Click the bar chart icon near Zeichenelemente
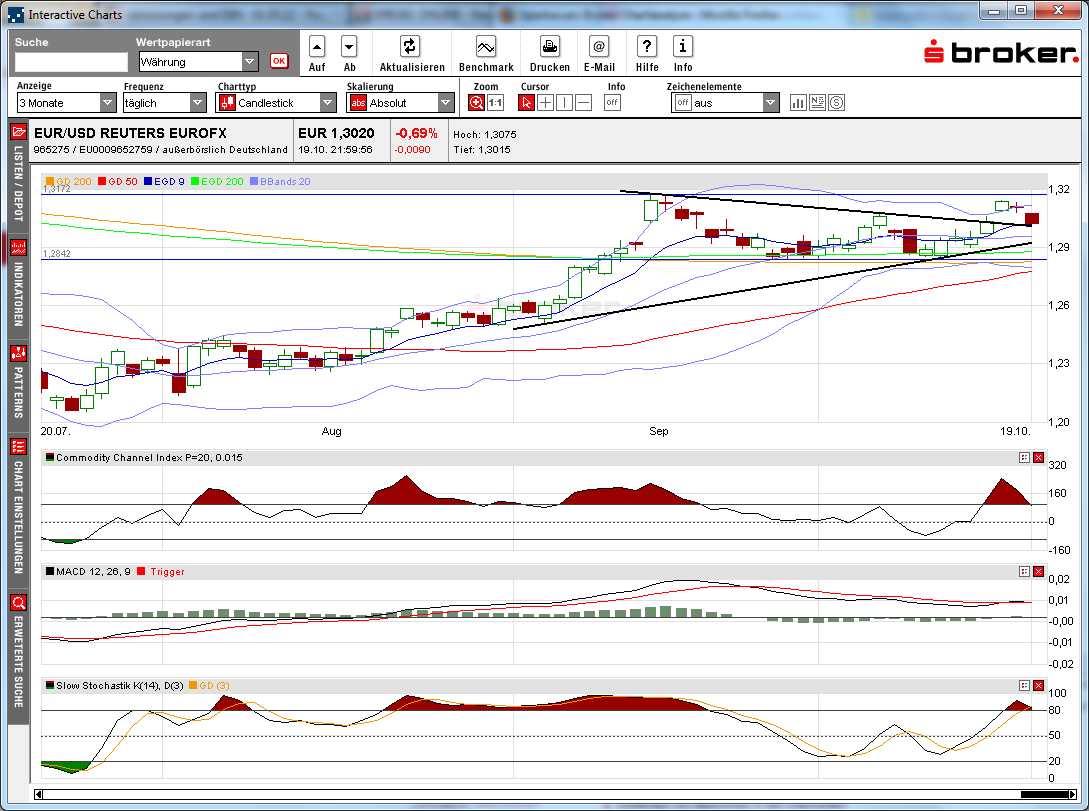 tap(798, 103)
